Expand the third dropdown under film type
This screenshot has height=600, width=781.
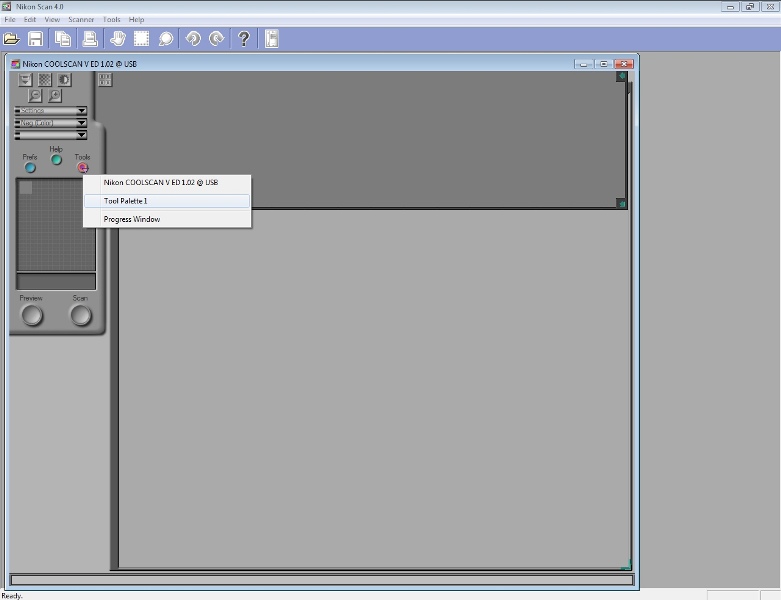[x=50, y=135]
